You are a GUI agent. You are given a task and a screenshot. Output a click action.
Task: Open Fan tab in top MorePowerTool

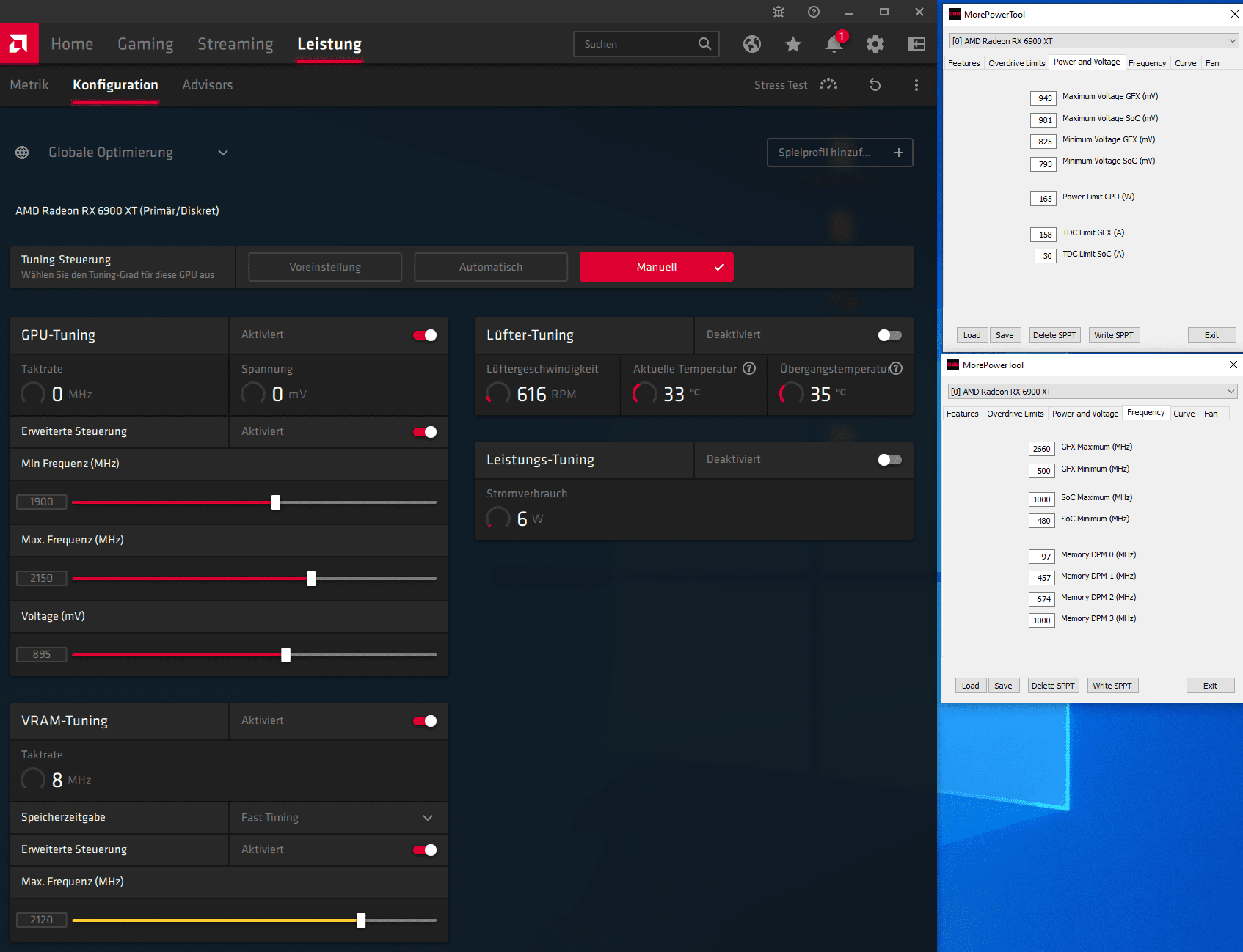pyautogui.click(x=1212, y=63)
